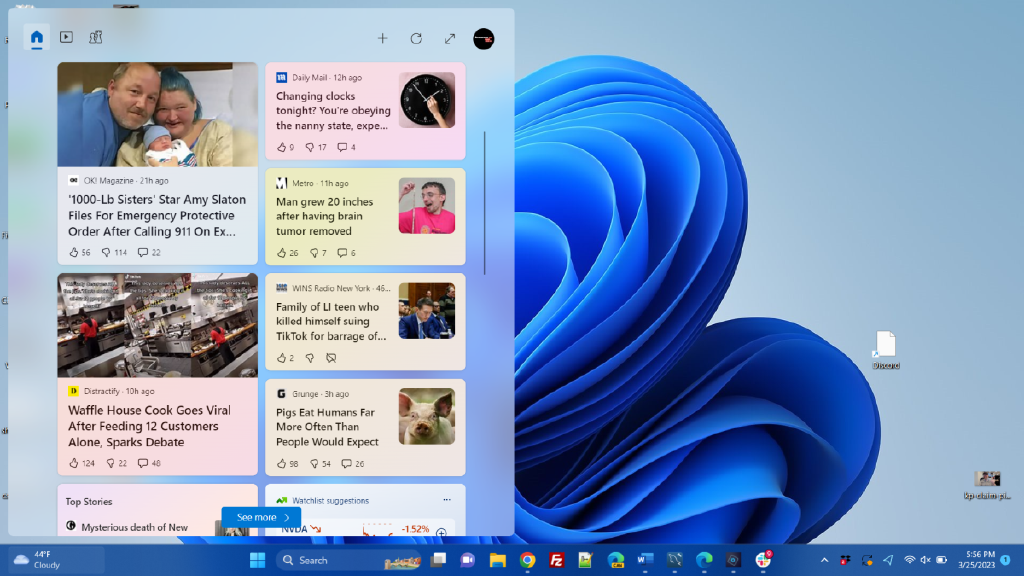
Task: Launch Google Chrome from taskbar
Action: [x=527, y=560]
